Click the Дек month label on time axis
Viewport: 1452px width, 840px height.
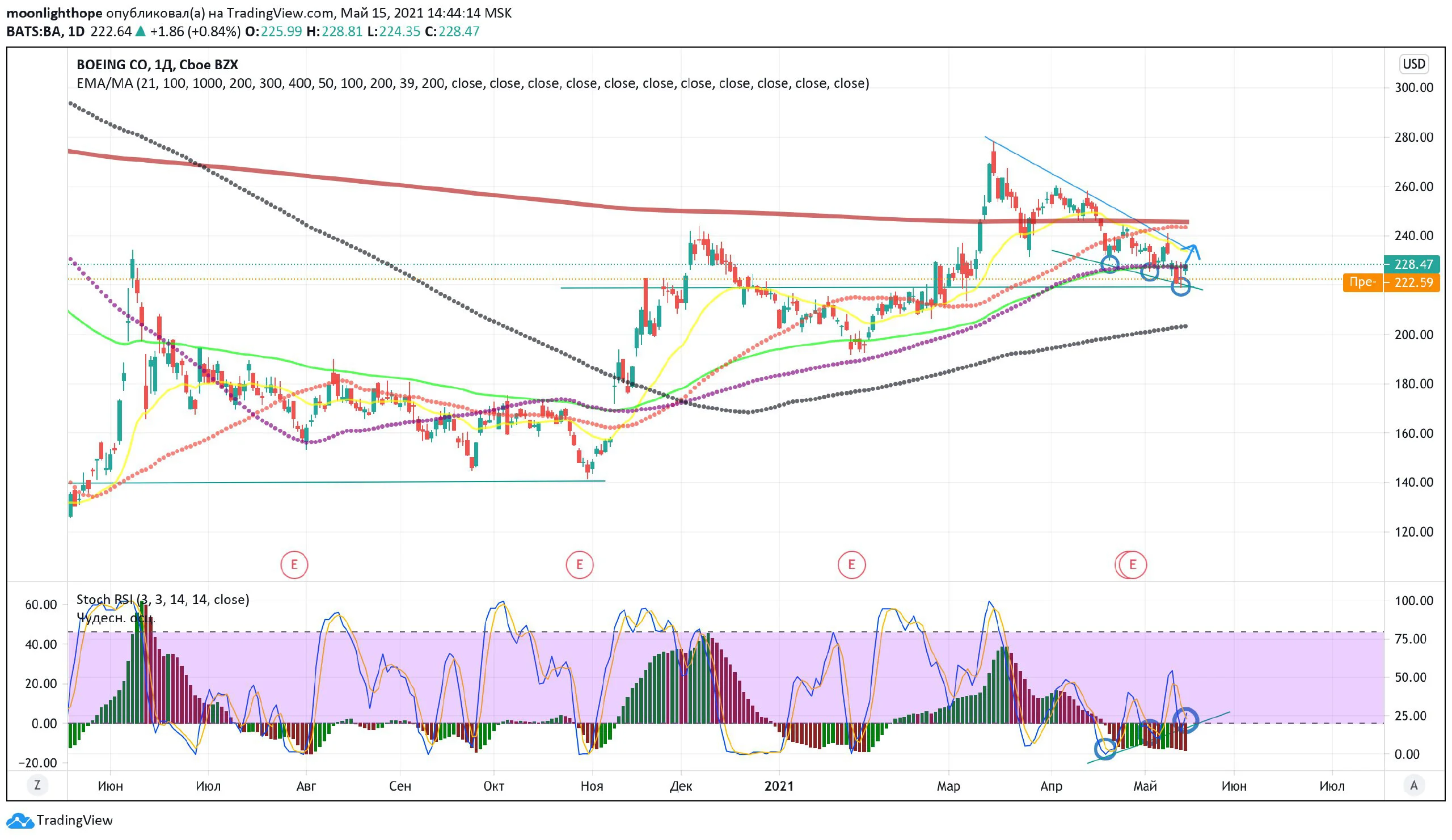[x=681, y=786]
